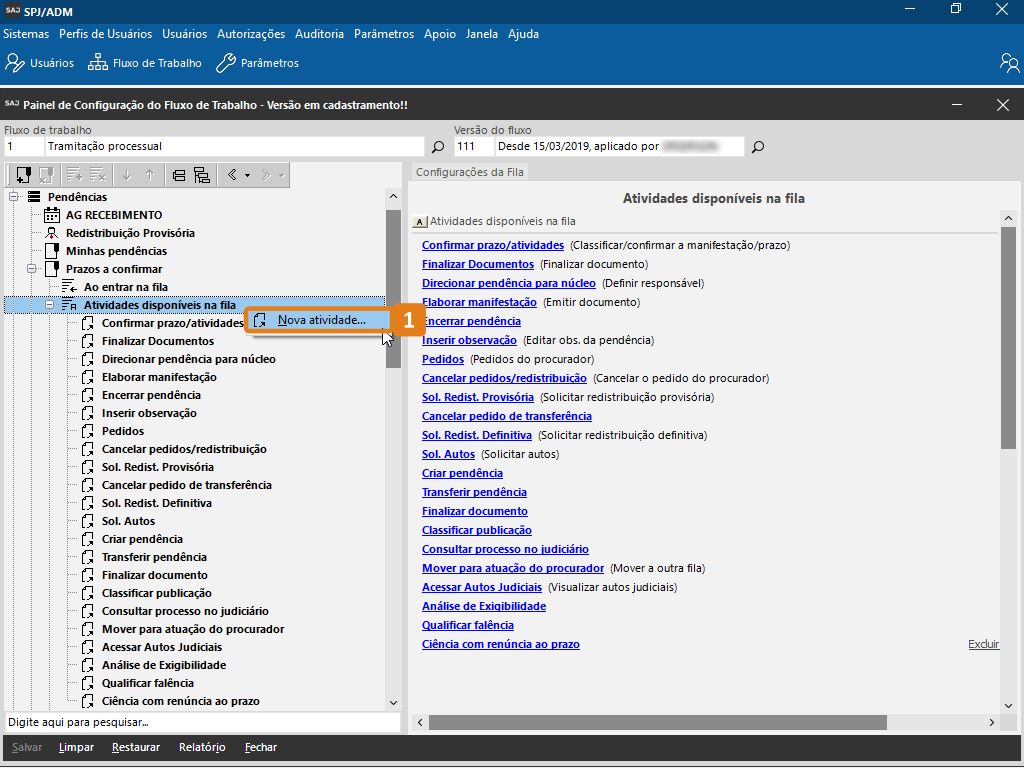Collapse the Atividades disponíveis na fila node
The width and height of the screenshot is (1024, 768).
tap(50, 305)
